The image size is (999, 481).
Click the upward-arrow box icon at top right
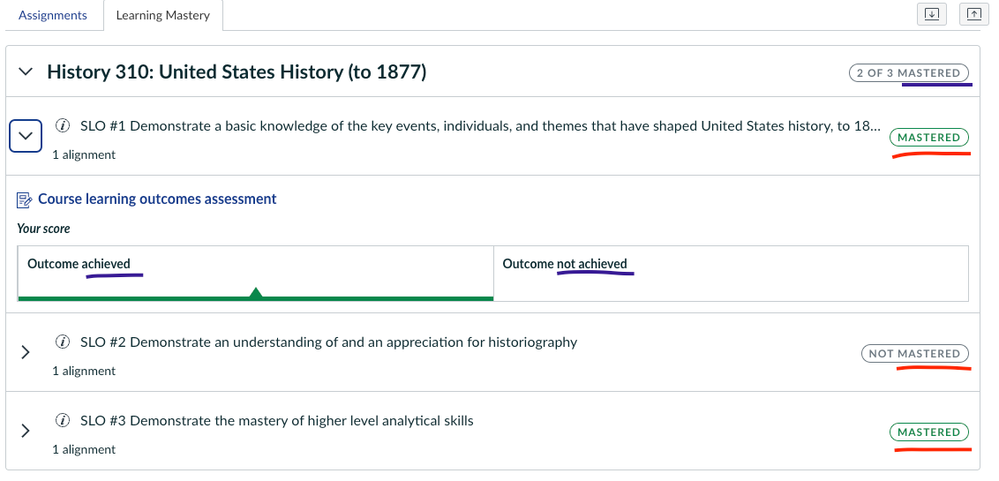[x=972, y=14]
